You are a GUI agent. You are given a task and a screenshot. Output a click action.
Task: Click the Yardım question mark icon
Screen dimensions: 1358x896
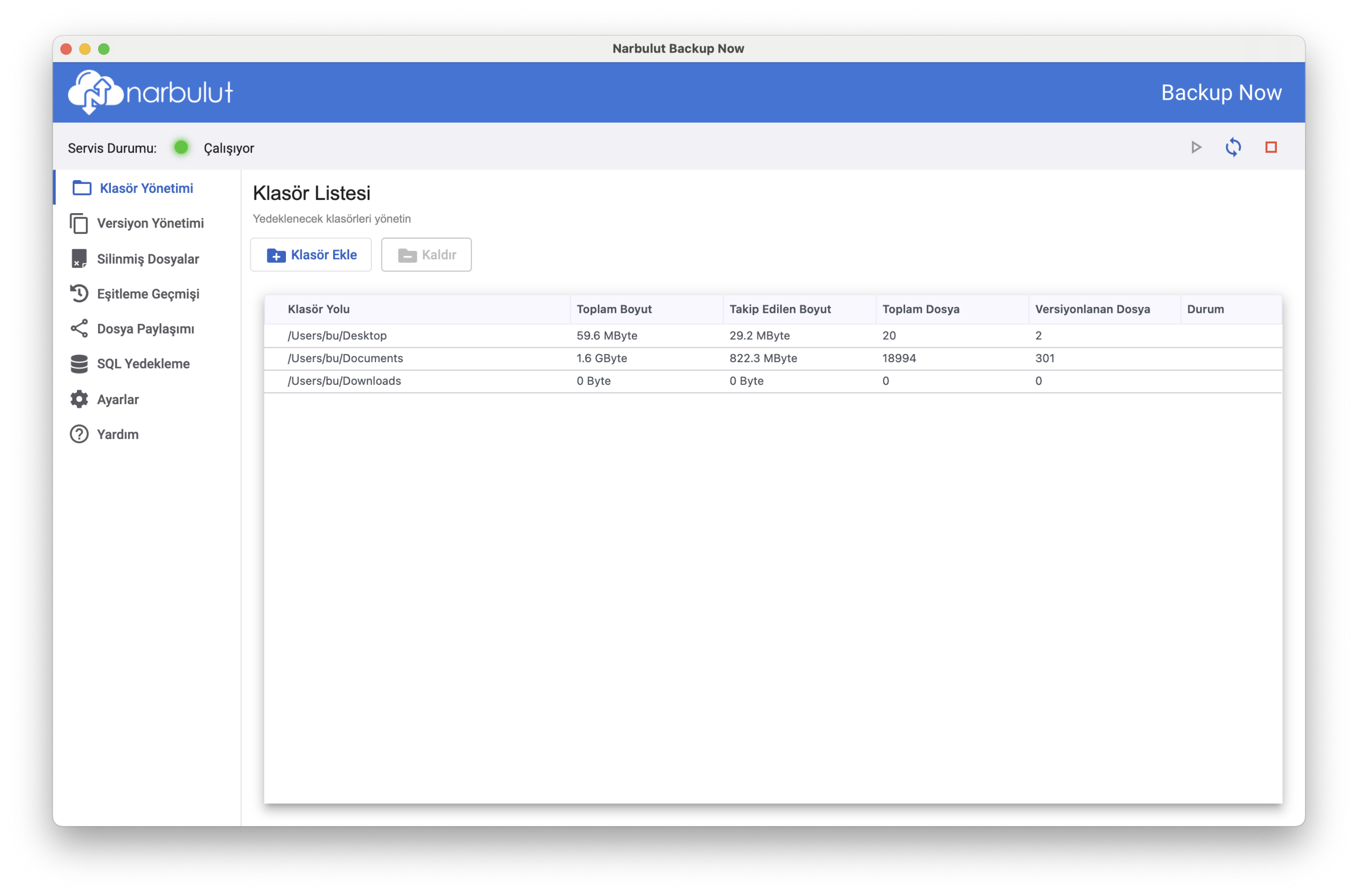(79, 434)
